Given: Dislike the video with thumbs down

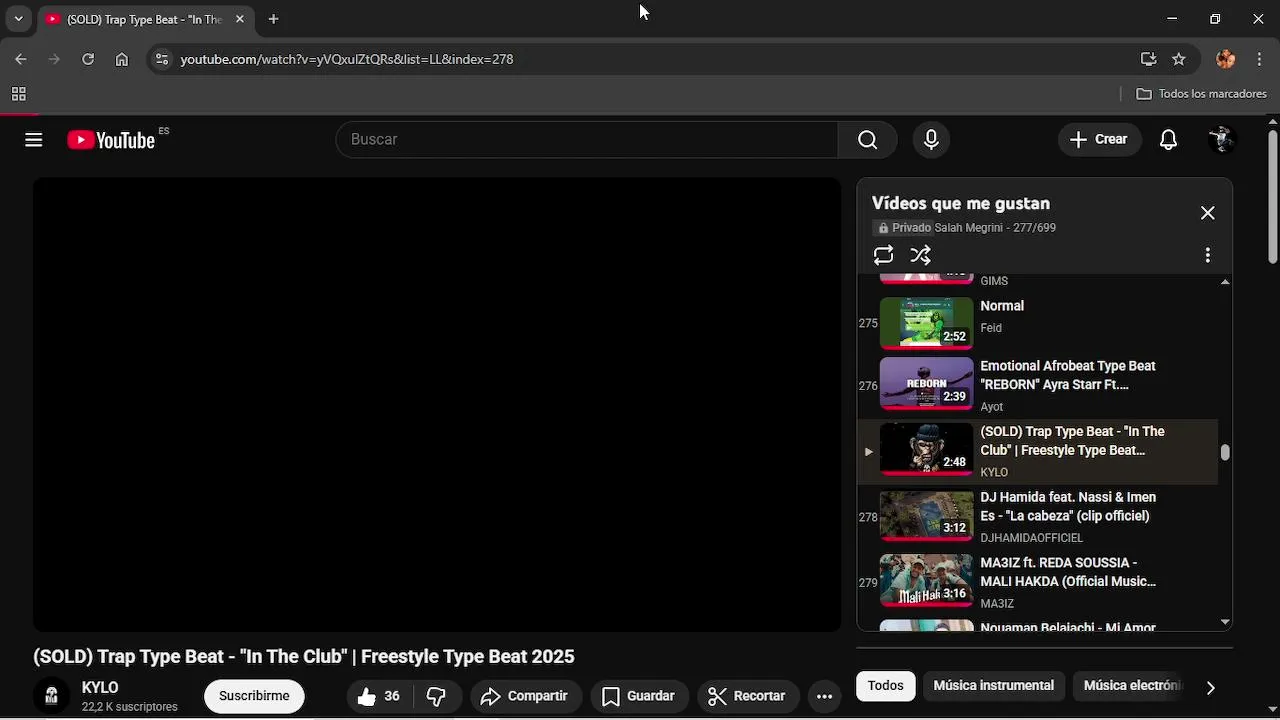Looking at the screenshot, I should tap(437, 696).
